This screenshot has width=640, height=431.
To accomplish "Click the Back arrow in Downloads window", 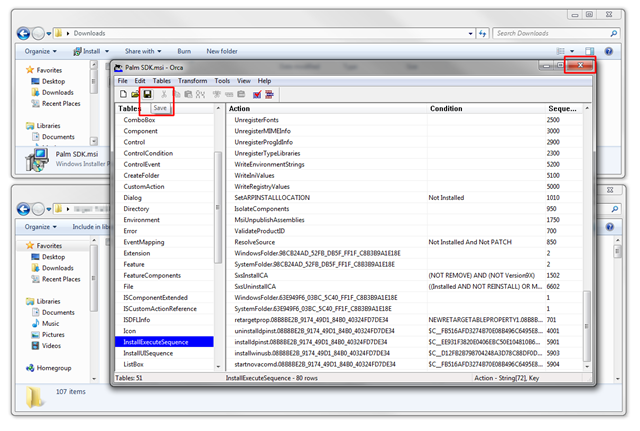I will pos(23,33).
